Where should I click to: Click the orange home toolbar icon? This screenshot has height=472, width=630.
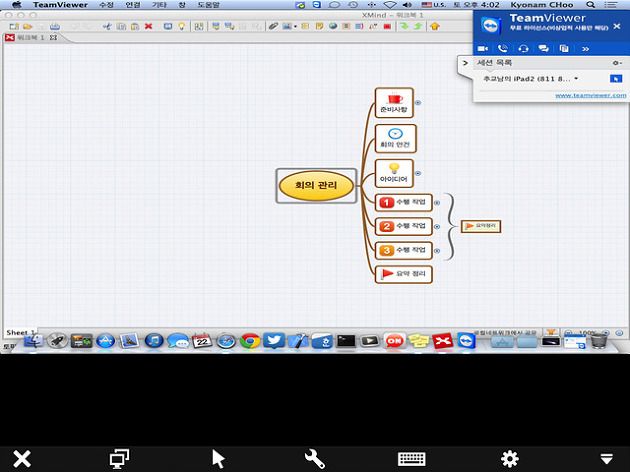click(x=435, y=27)
